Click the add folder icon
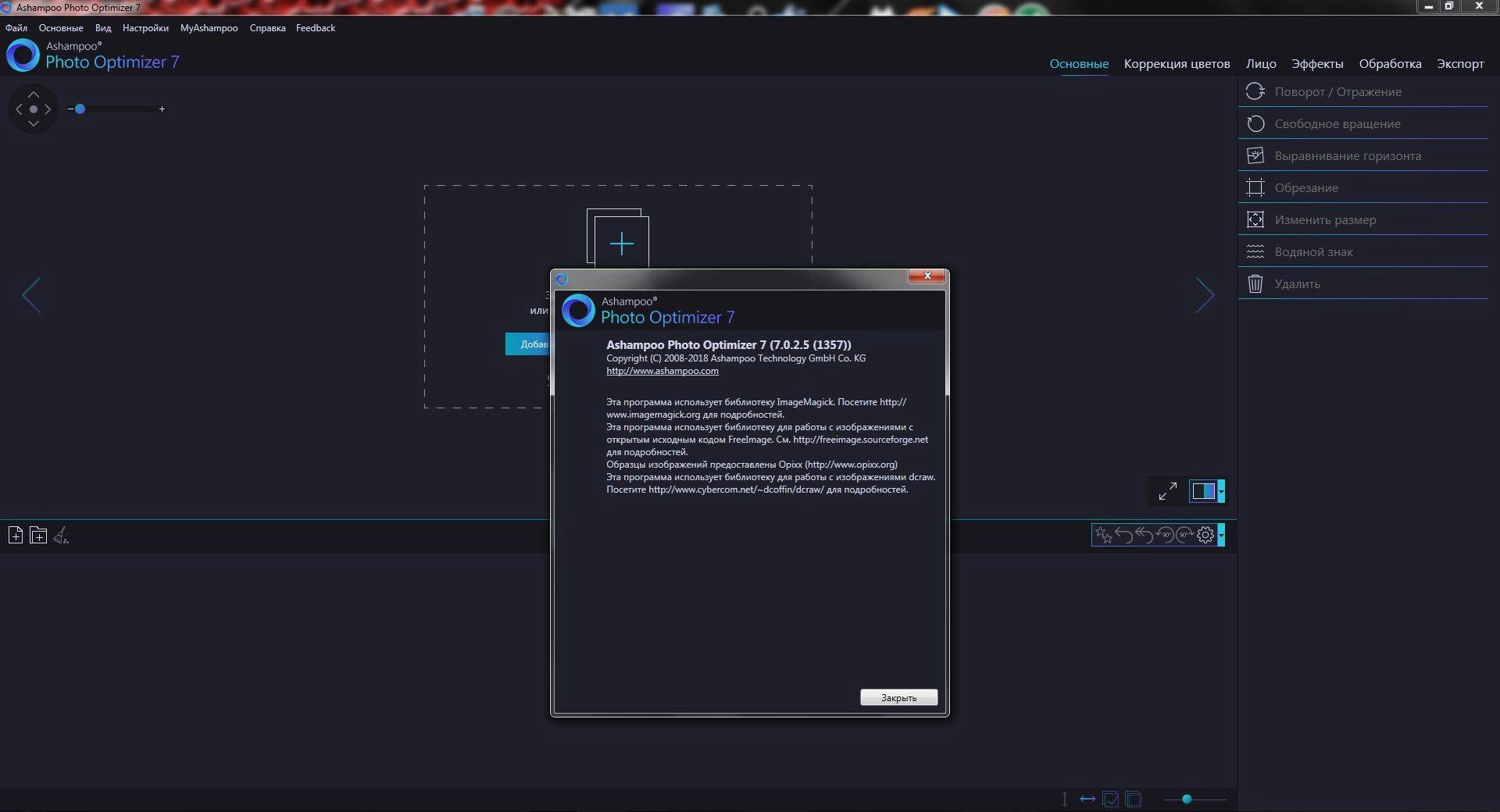This screenshot has height=812, width=1500. pos(38,535)
